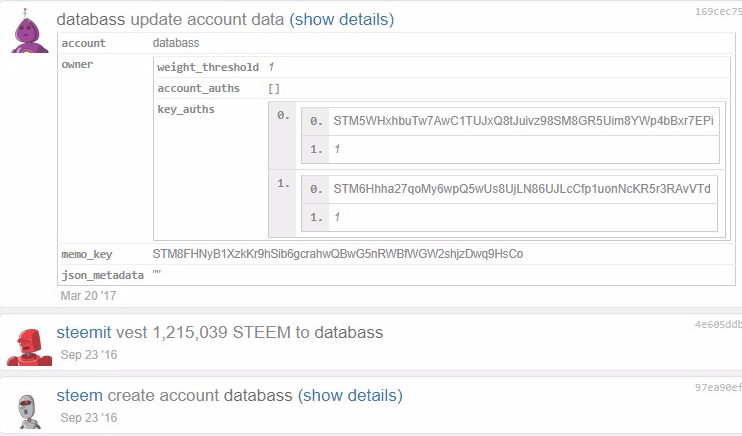Click the 'vest 1,215,039 STEEM to databass' text

click(249, 332)
